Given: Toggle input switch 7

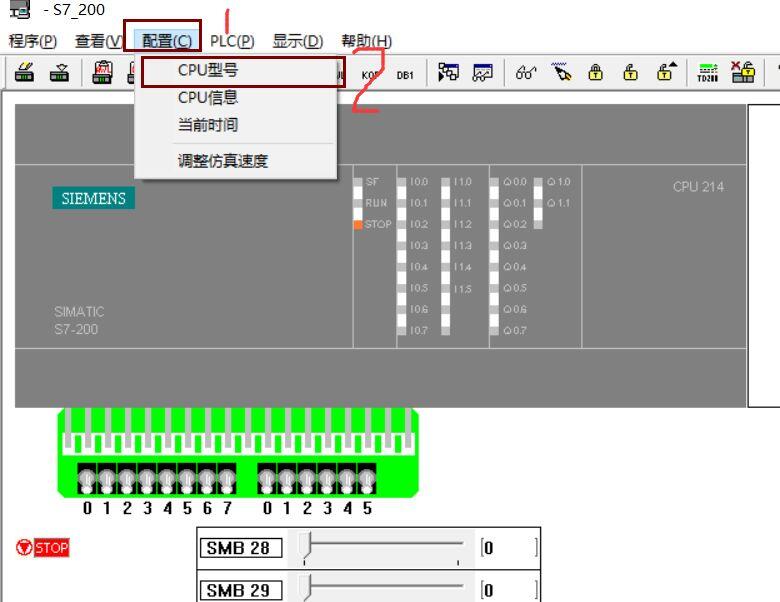Looking at the screenshot, I should click(227, 480).
